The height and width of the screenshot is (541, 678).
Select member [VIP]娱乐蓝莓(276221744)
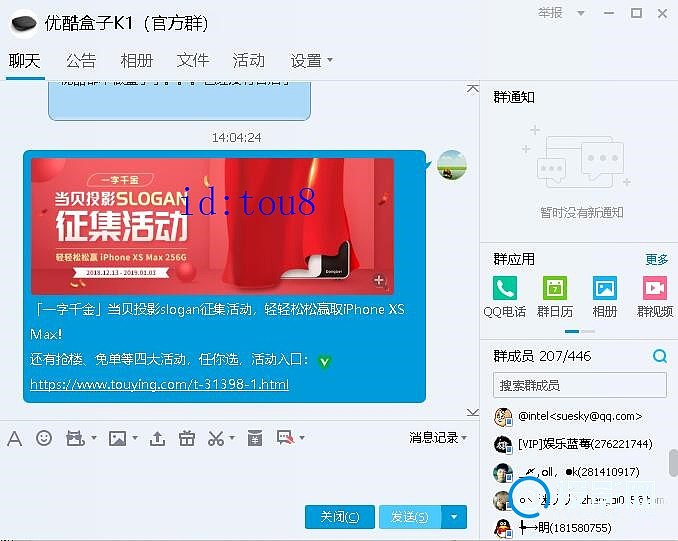(x=585, y=444)
